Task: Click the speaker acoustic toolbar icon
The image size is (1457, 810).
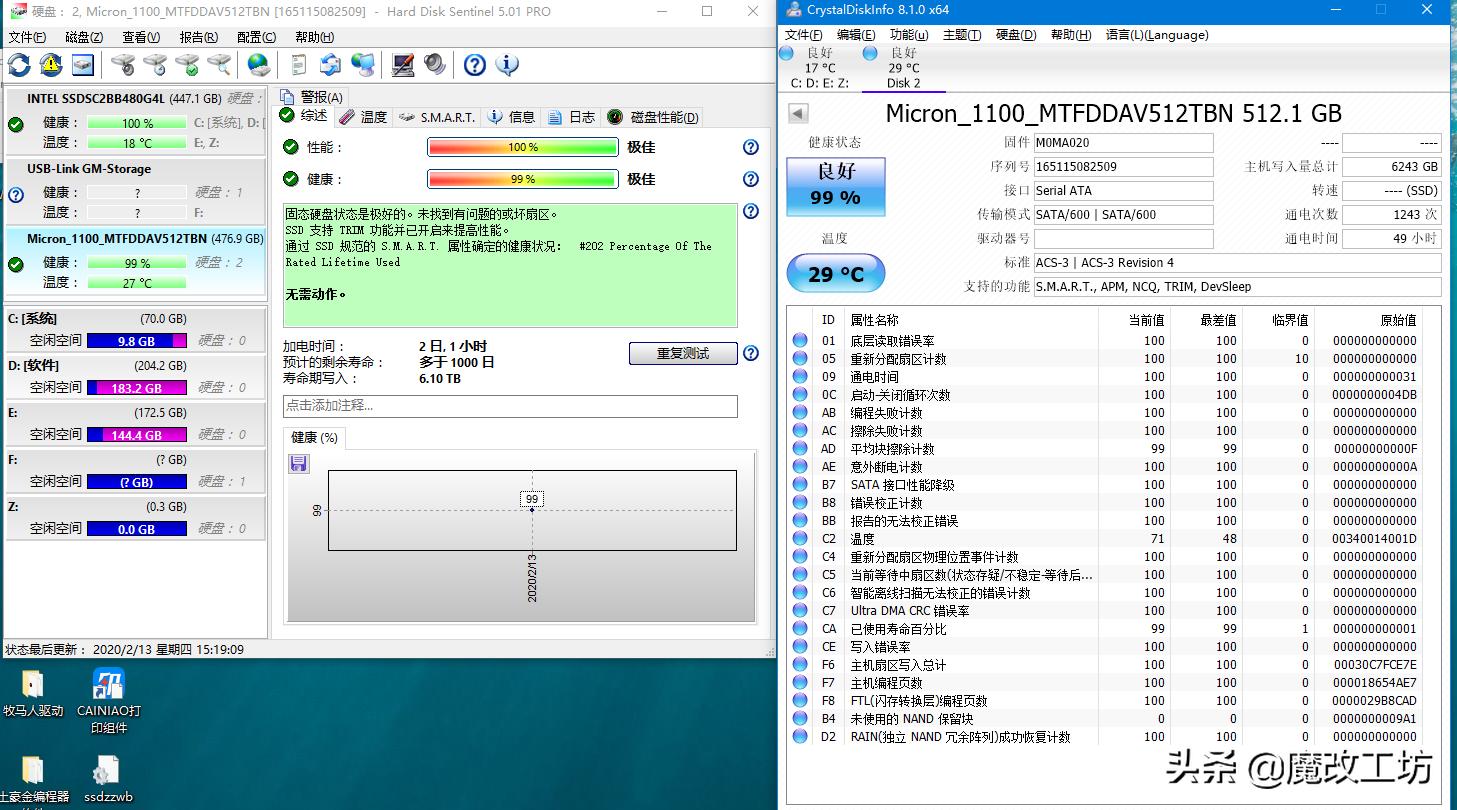Action: click(433, 64)
